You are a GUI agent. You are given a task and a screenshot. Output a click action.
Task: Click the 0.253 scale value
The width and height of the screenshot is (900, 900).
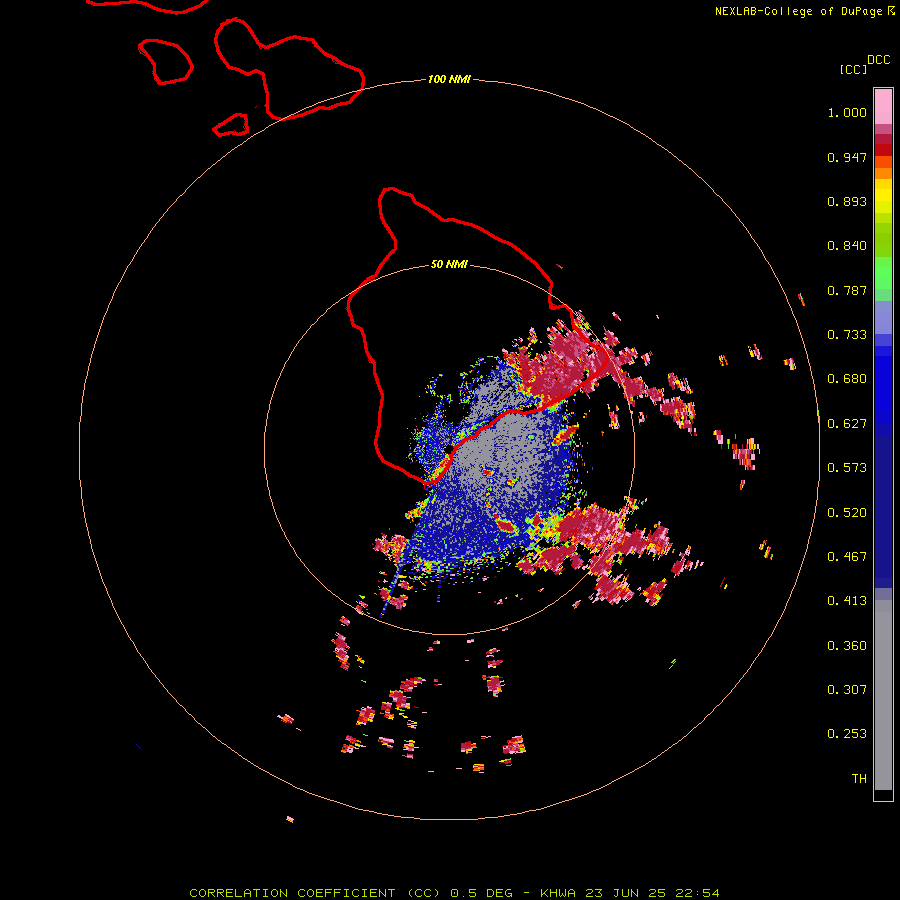click(847, 734)
